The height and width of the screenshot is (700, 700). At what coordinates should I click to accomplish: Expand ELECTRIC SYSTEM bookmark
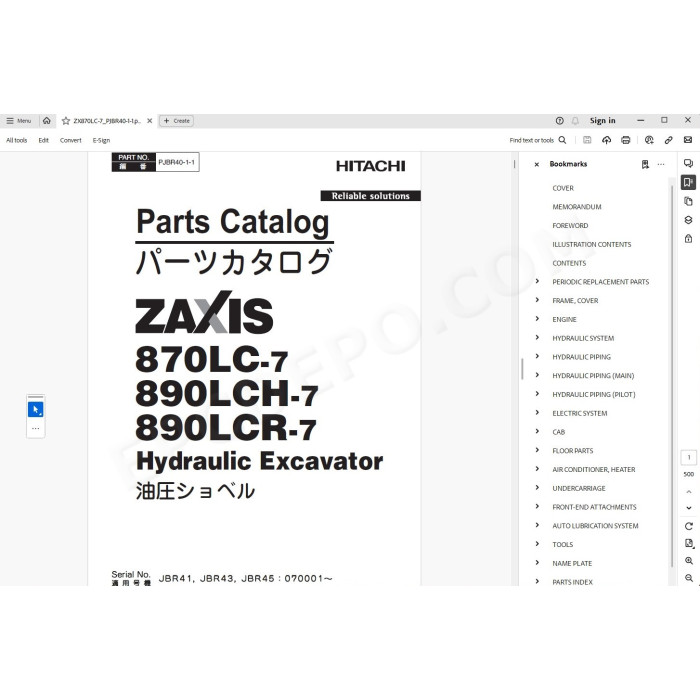pos(537,412)
